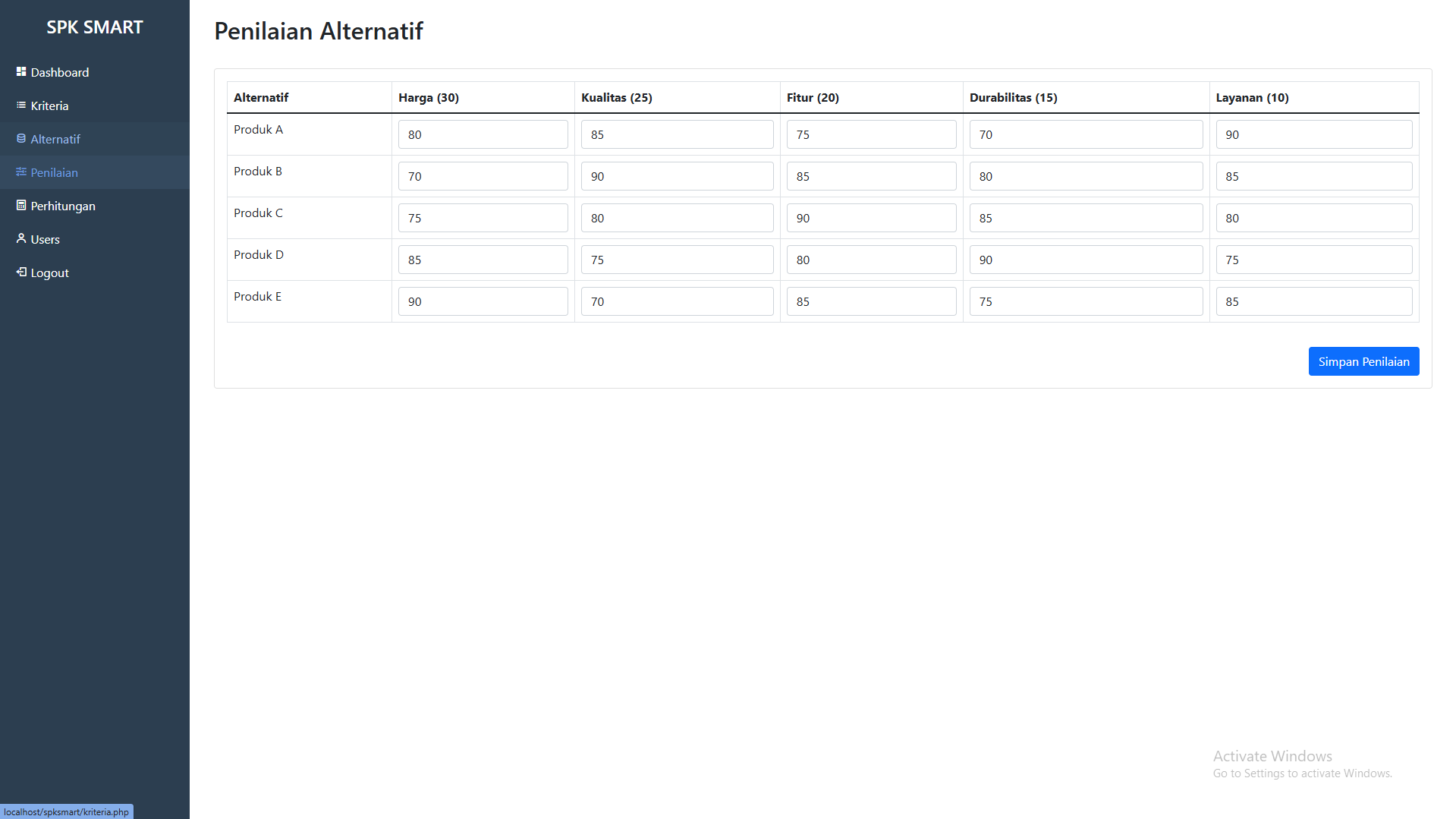Click the Users person icon

coord(21,238)
